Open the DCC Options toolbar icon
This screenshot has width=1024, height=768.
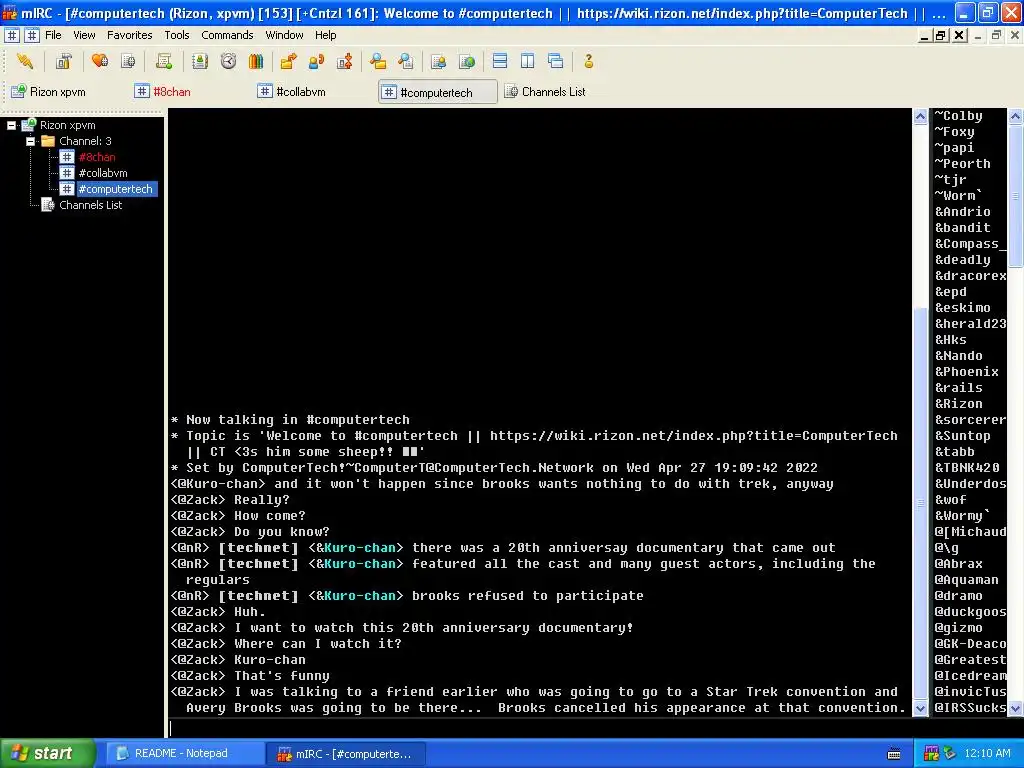point(344,61)
